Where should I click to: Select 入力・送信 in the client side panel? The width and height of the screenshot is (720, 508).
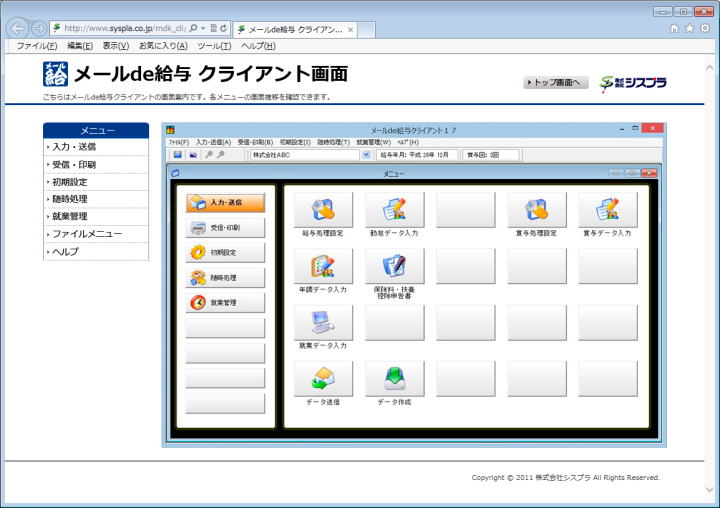coord(225,203)
